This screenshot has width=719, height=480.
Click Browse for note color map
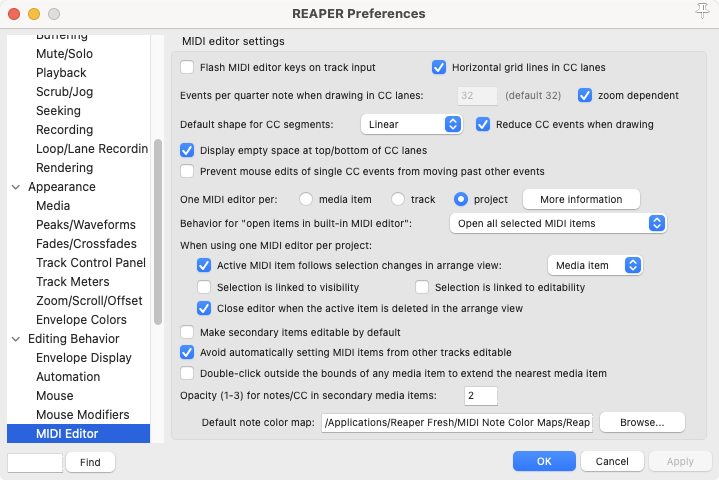click(642, 423)
